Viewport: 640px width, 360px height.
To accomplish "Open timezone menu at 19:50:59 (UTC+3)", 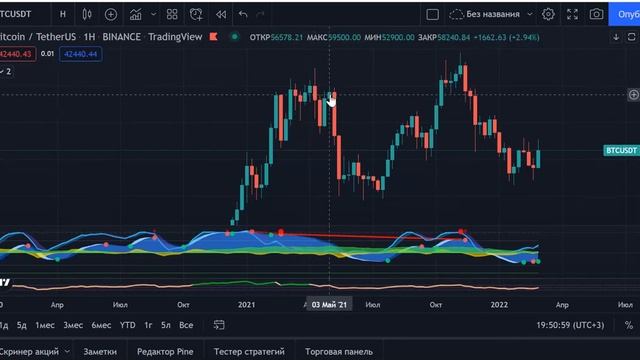I will point(570,325).
